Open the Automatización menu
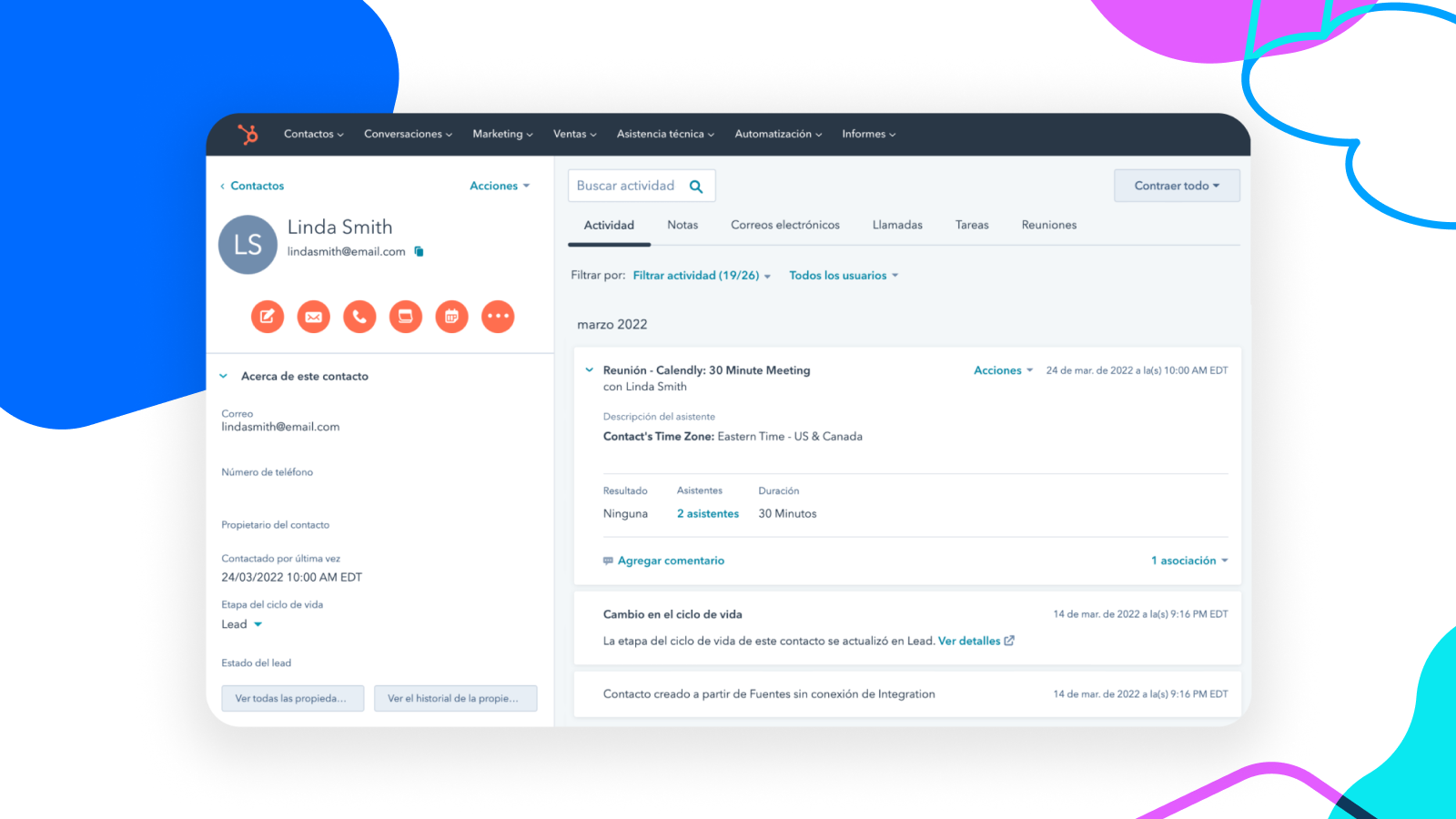1456x819 pixels. coord(777,133)
